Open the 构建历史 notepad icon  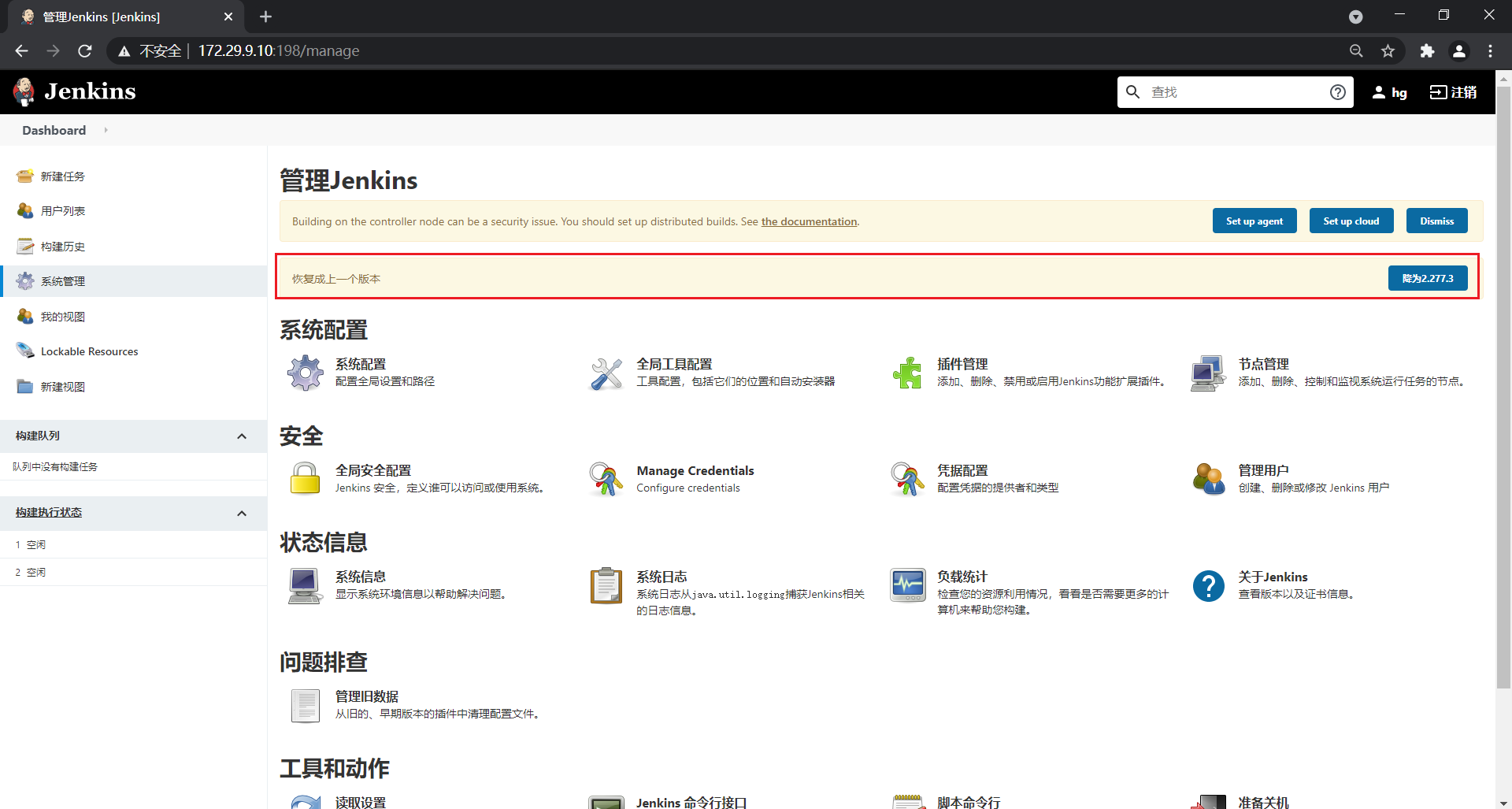(25, 246)
